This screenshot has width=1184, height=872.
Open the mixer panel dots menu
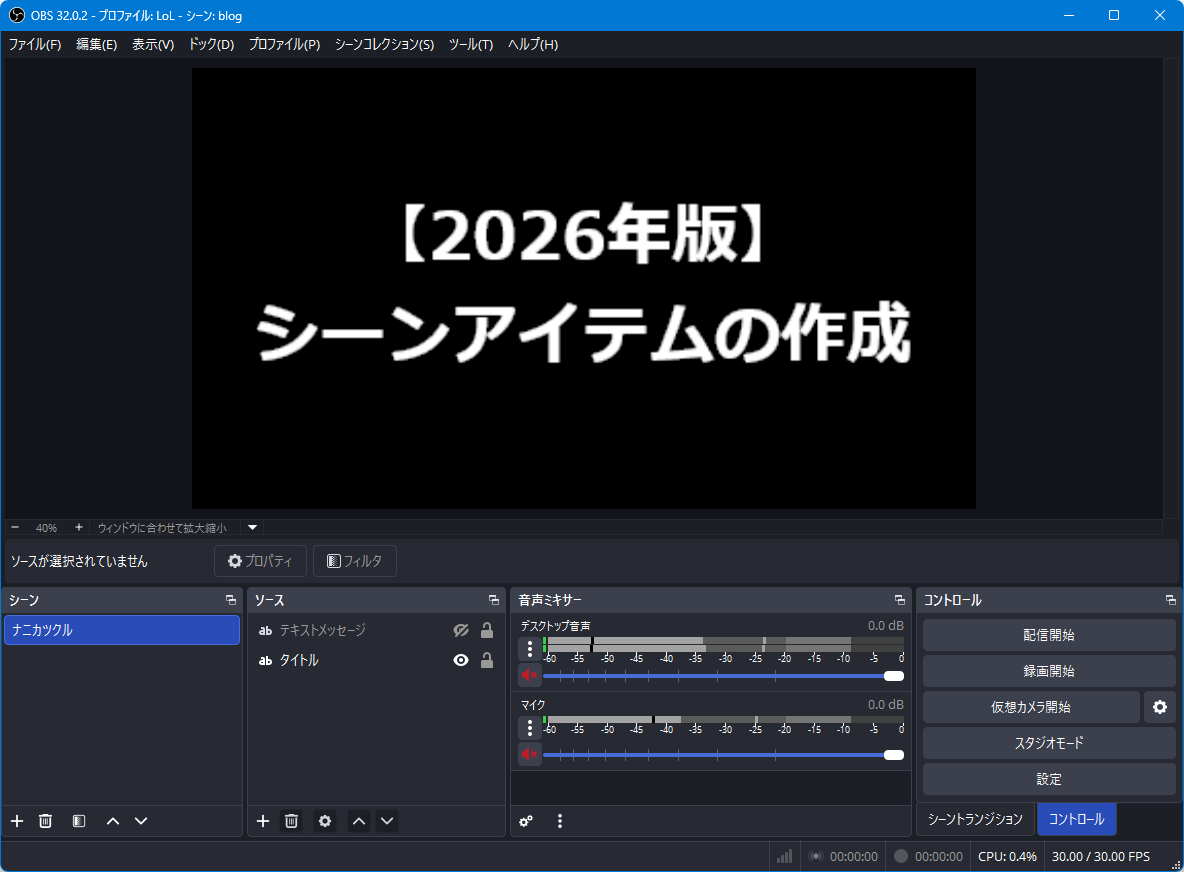pyautogui.click(x=560, y=821)
